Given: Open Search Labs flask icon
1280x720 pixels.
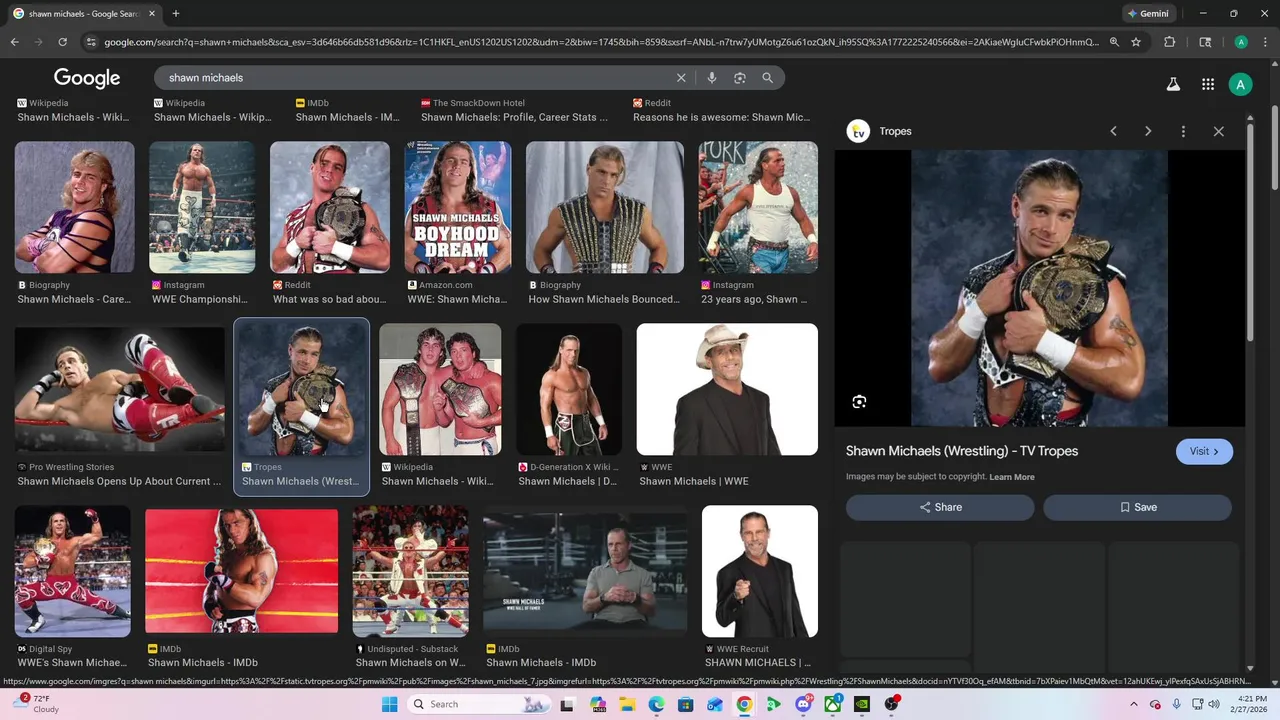Looking at the screenshot, I should [1173, 85].
